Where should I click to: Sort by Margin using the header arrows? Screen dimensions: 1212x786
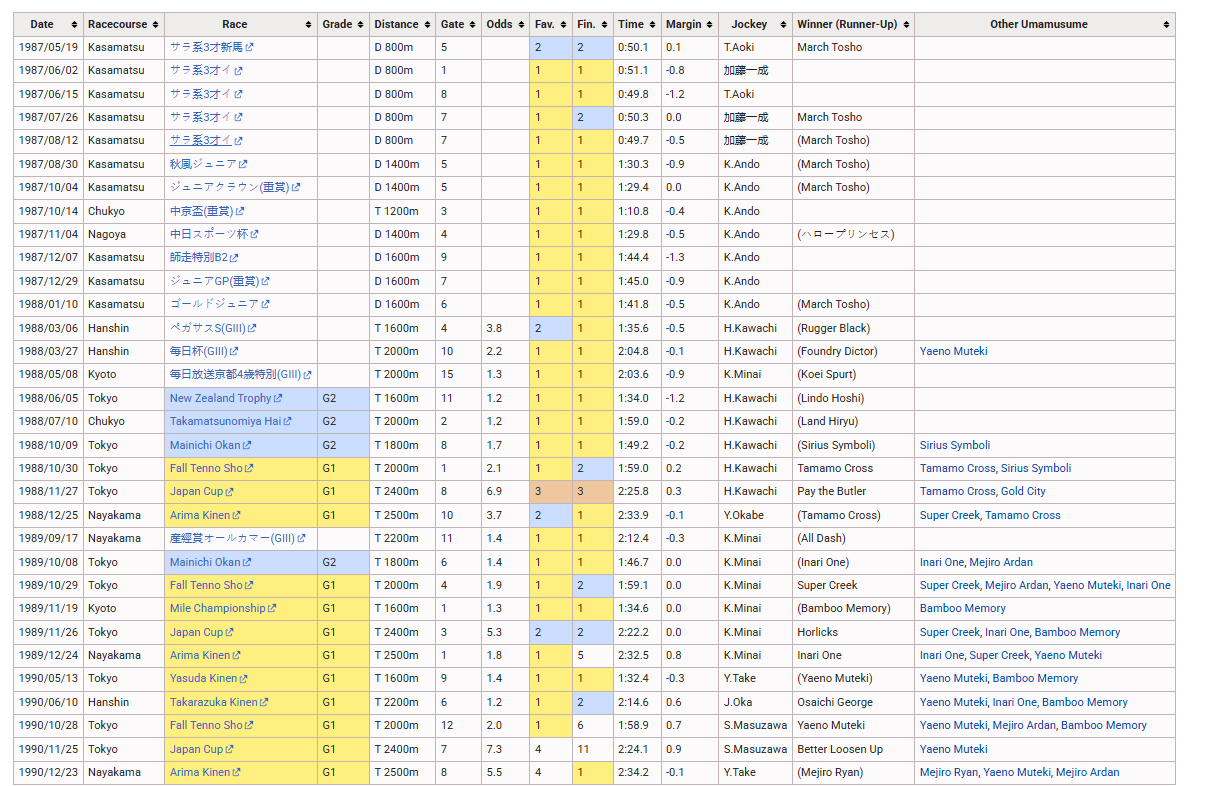[711, 24]
